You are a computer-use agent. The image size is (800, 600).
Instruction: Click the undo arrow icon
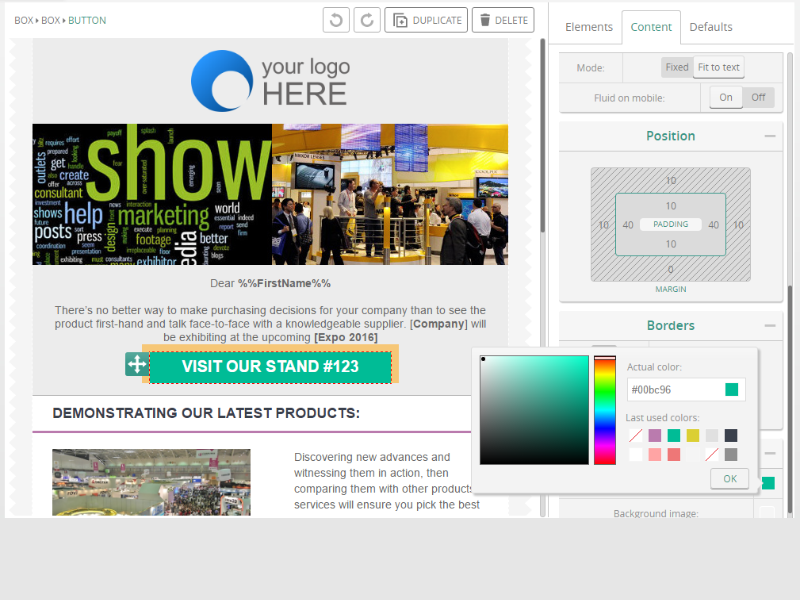point(336,20)
